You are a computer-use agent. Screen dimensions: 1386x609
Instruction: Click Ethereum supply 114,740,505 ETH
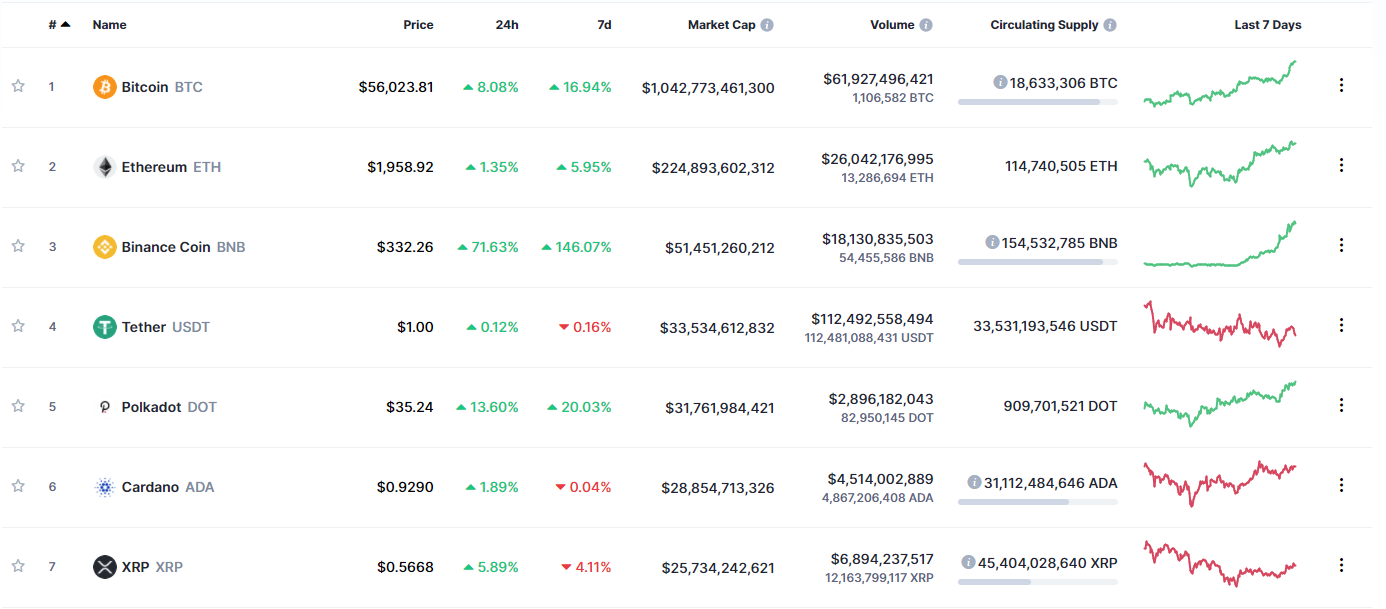[x=1061, y=166]
